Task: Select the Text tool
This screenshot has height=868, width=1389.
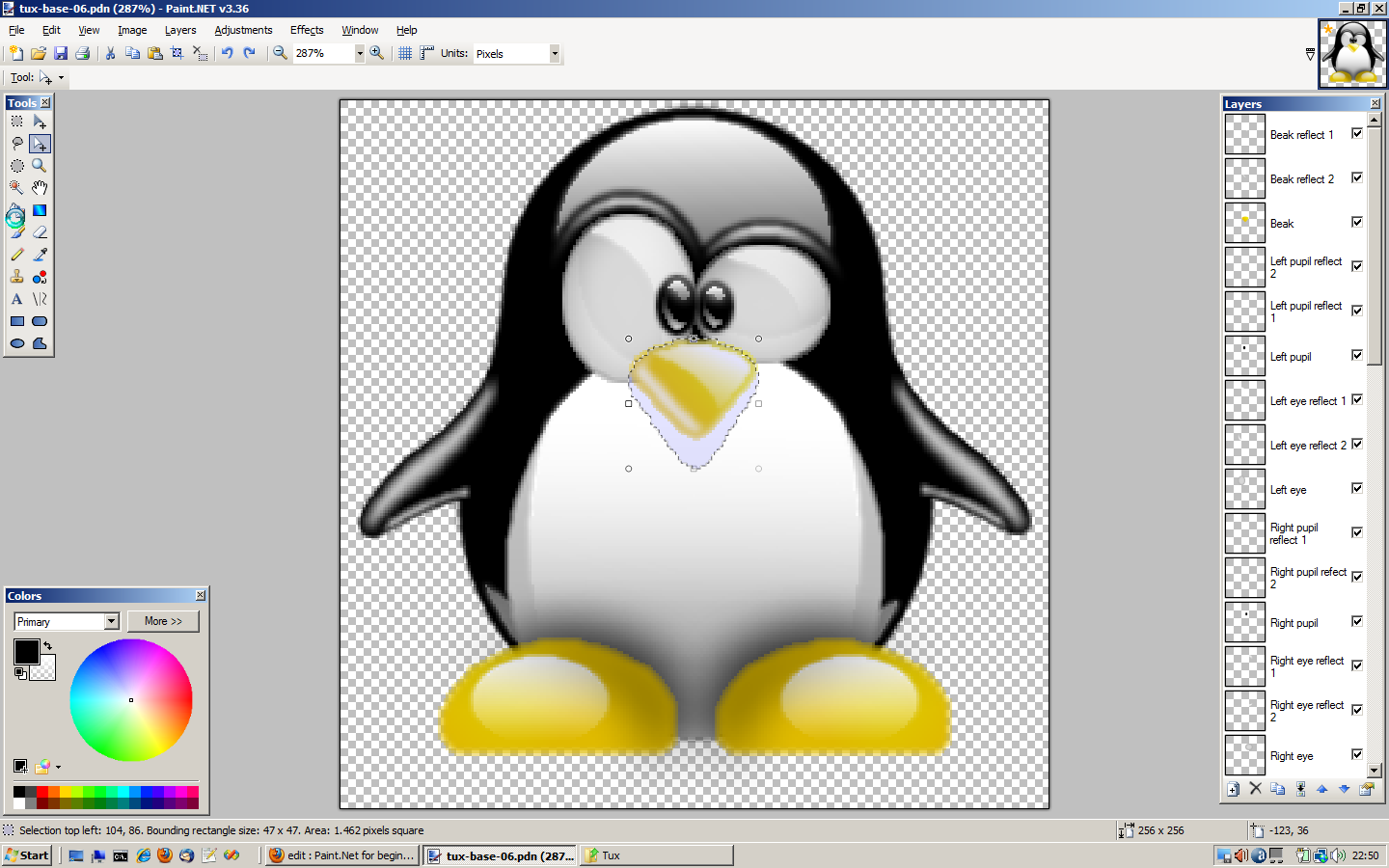Action: [x=17, y=299]
